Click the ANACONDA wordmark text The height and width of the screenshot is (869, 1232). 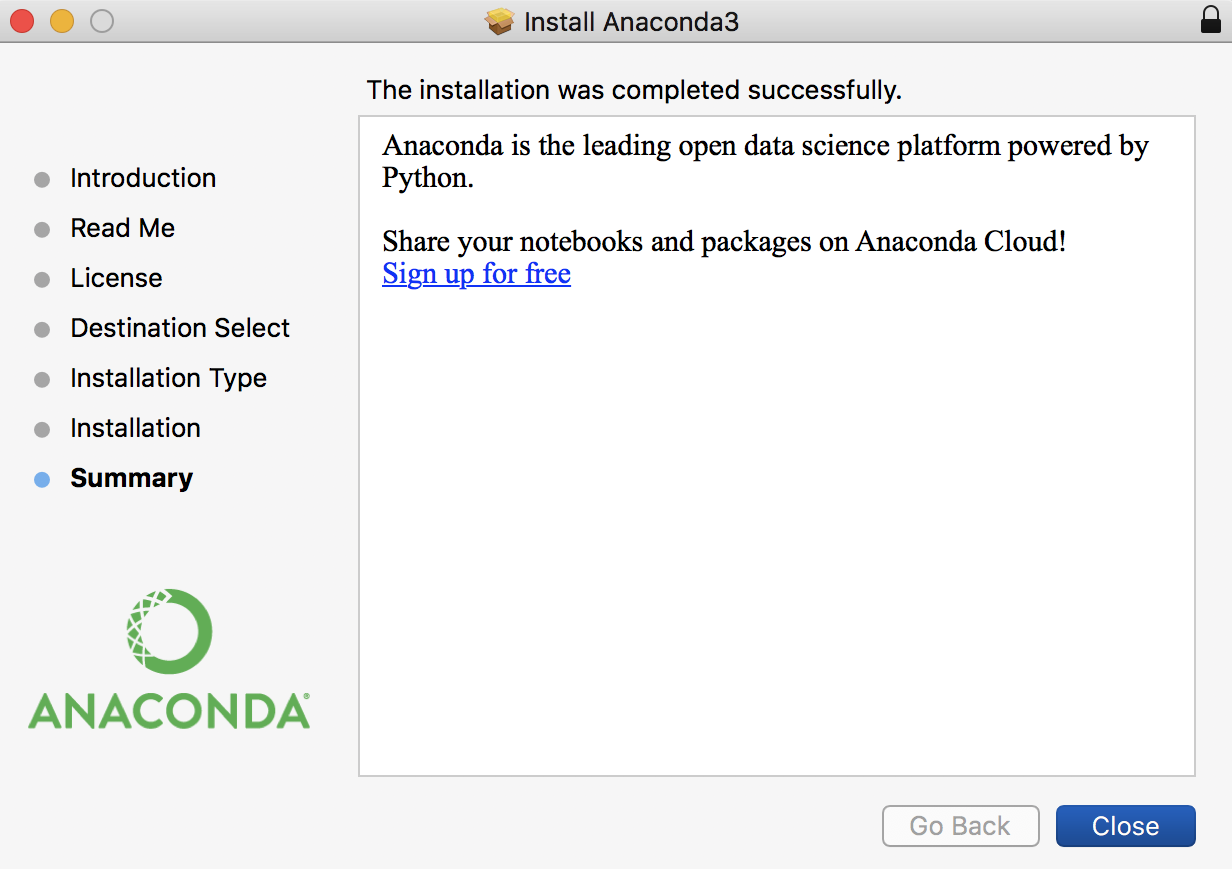169,709
